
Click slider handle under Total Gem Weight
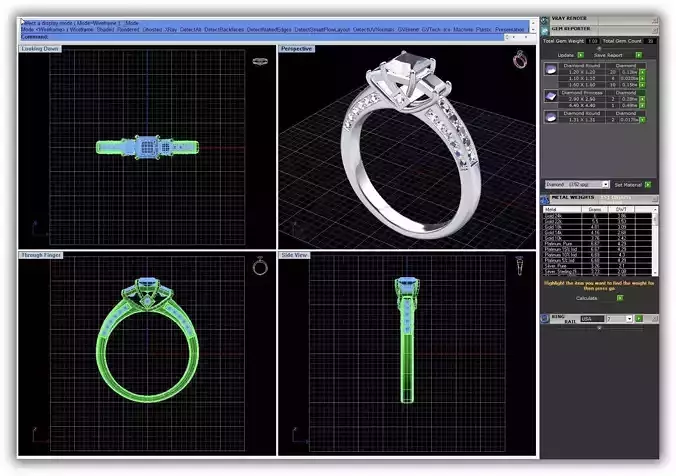coord(599,49)
